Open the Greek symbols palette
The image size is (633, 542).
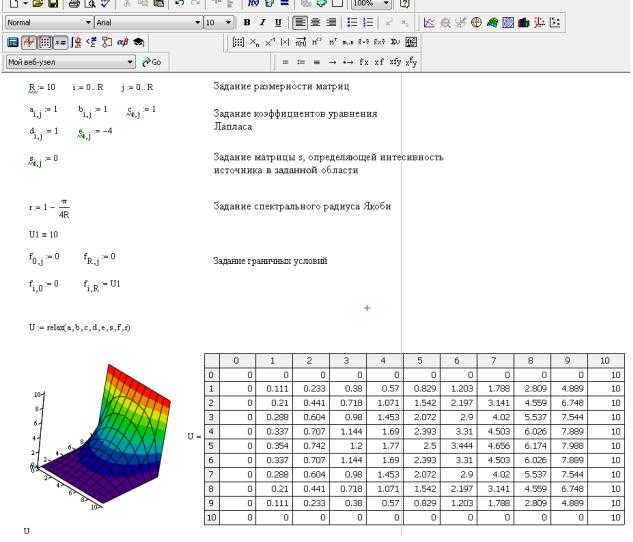(123, 42)
